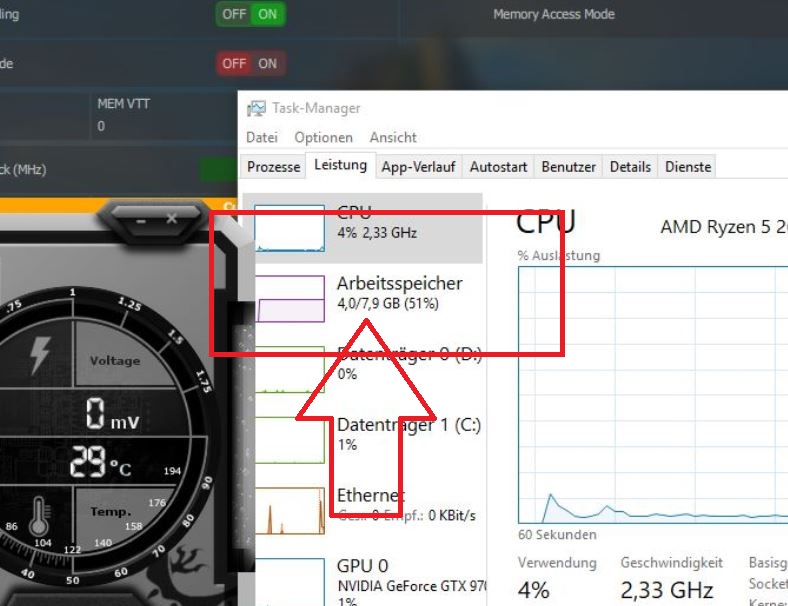Open the App-Verlauf tab
The width and height of the screenshot is (788, 606).
(x=418, y=166)
